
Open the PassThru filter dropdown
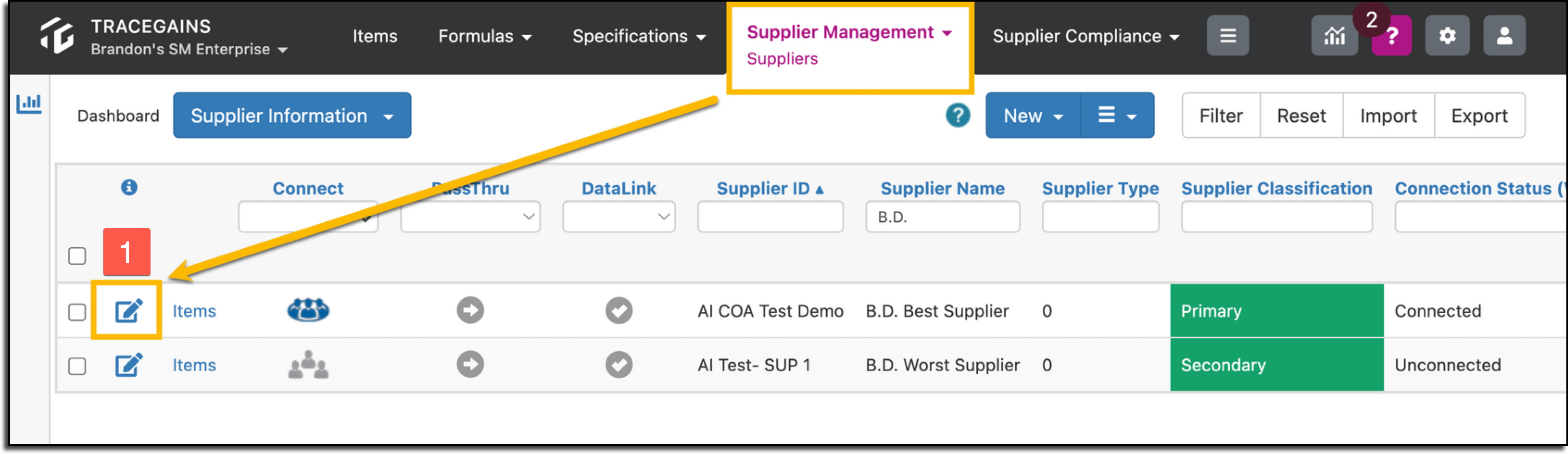coord(470,216)
